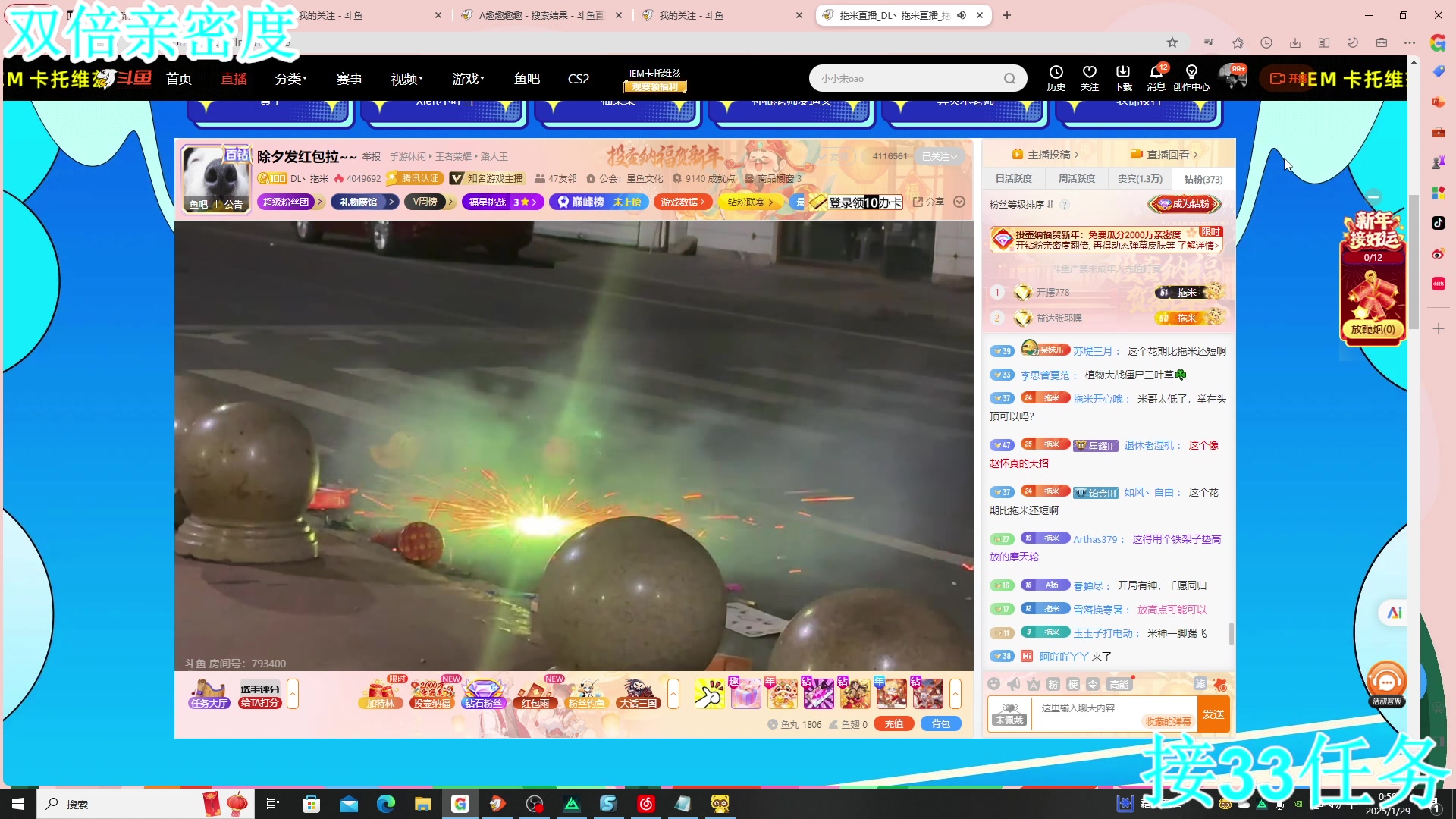Open Windows Start menu
The width and height of the screenshot is (1456, 819).
pos(18,804)
